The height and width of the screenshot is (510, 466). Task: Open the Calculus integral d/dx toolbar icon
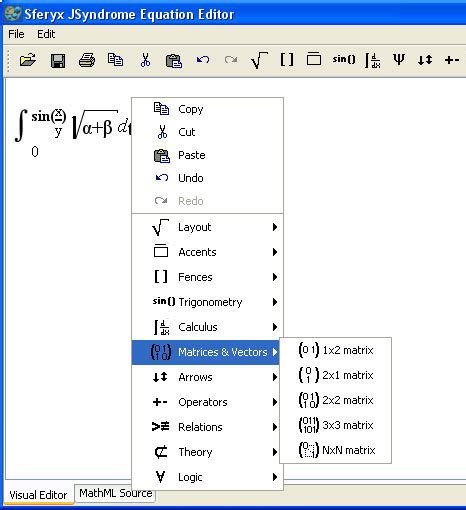tap(373, 60)
